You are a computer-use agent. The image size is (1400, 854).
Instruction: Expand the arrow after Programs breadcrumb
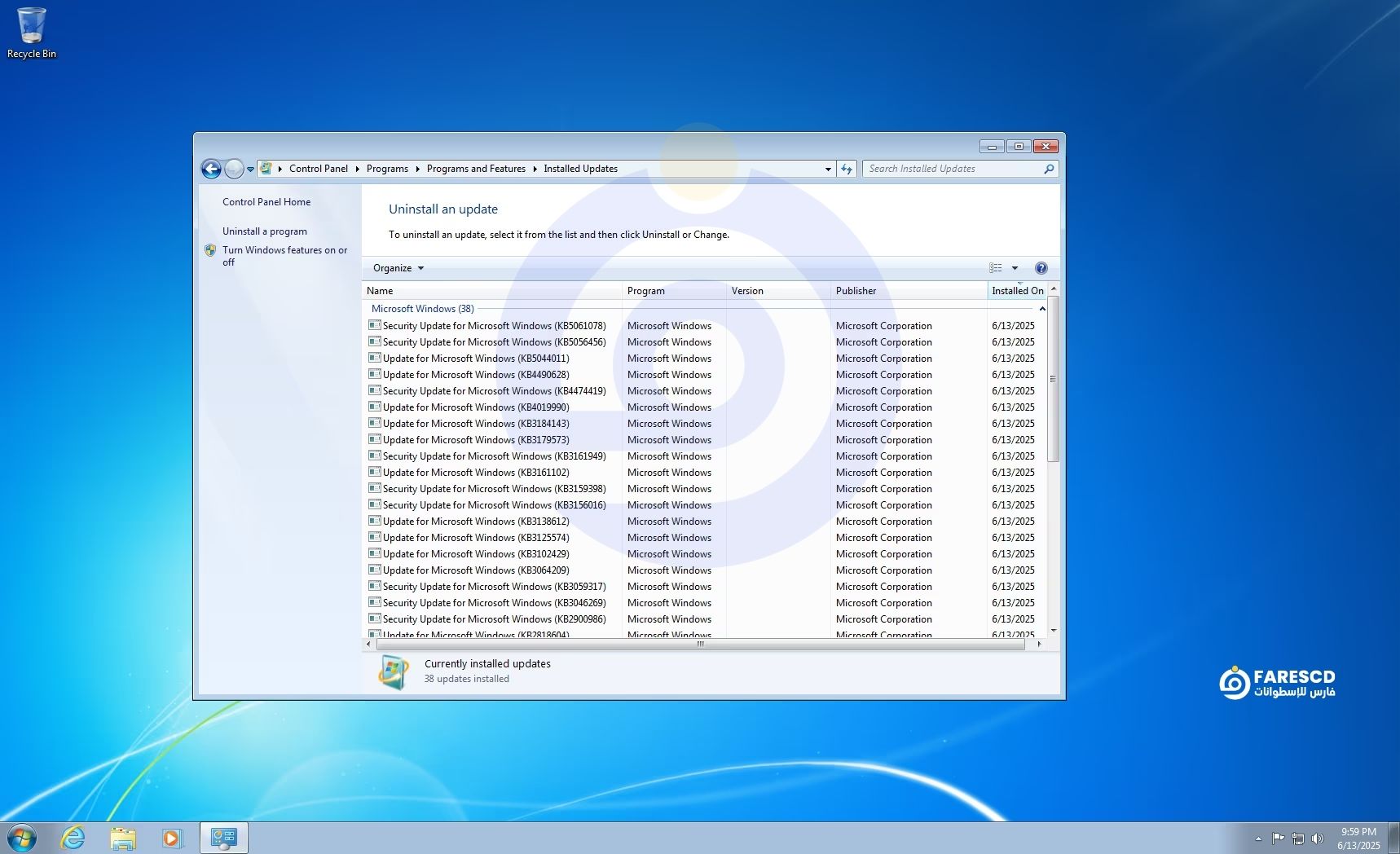pos(417,169)
